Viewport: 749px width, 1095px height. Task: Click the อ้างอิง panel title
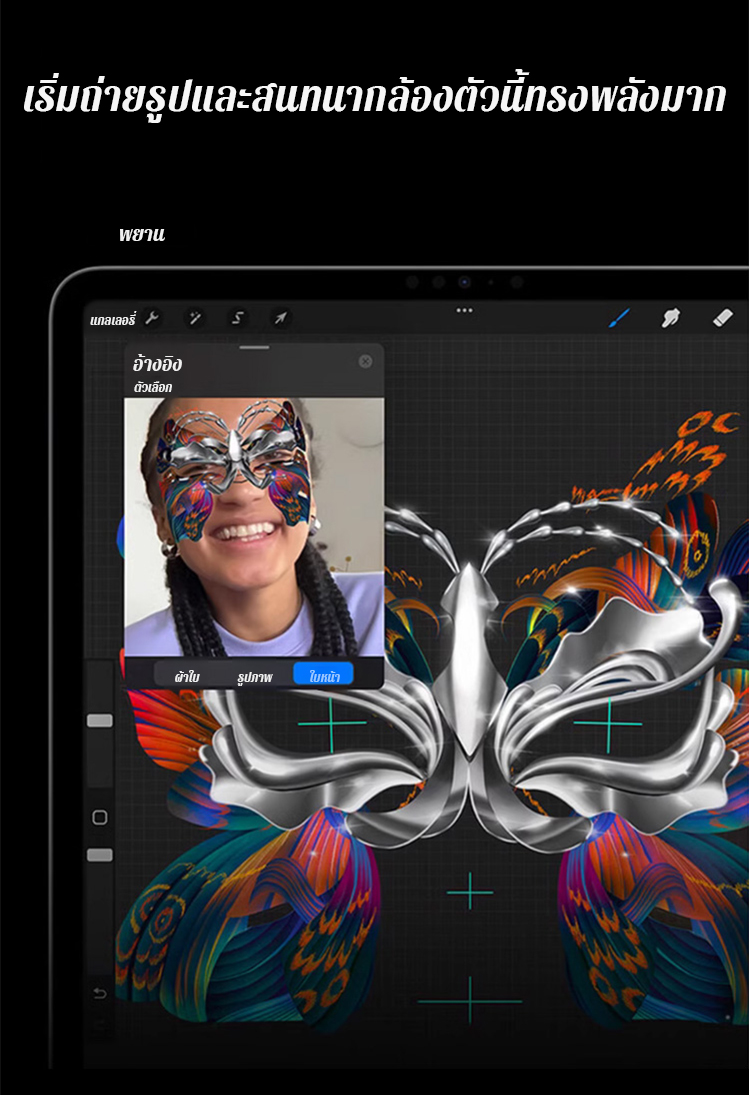[157, 363]
